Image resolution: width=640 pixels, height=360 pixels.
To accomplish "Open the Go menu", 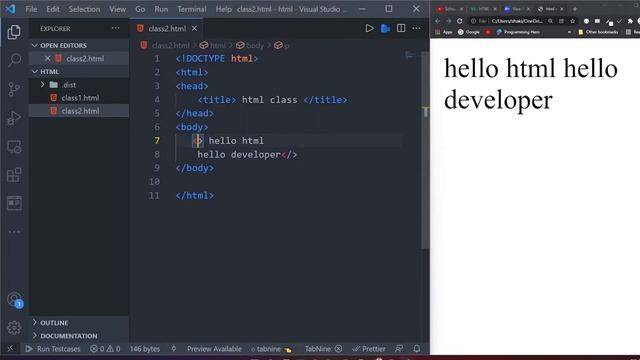I will 140,9.
